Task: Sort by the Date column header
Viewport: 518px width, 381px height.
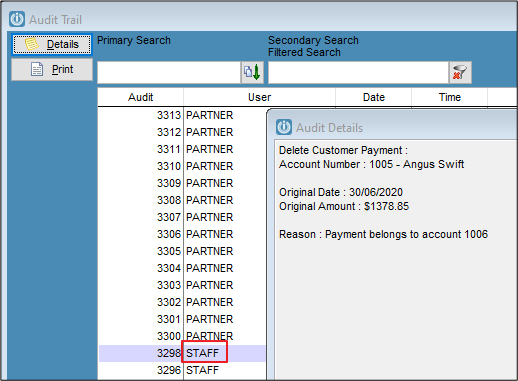Action: (x=374, y=97)
